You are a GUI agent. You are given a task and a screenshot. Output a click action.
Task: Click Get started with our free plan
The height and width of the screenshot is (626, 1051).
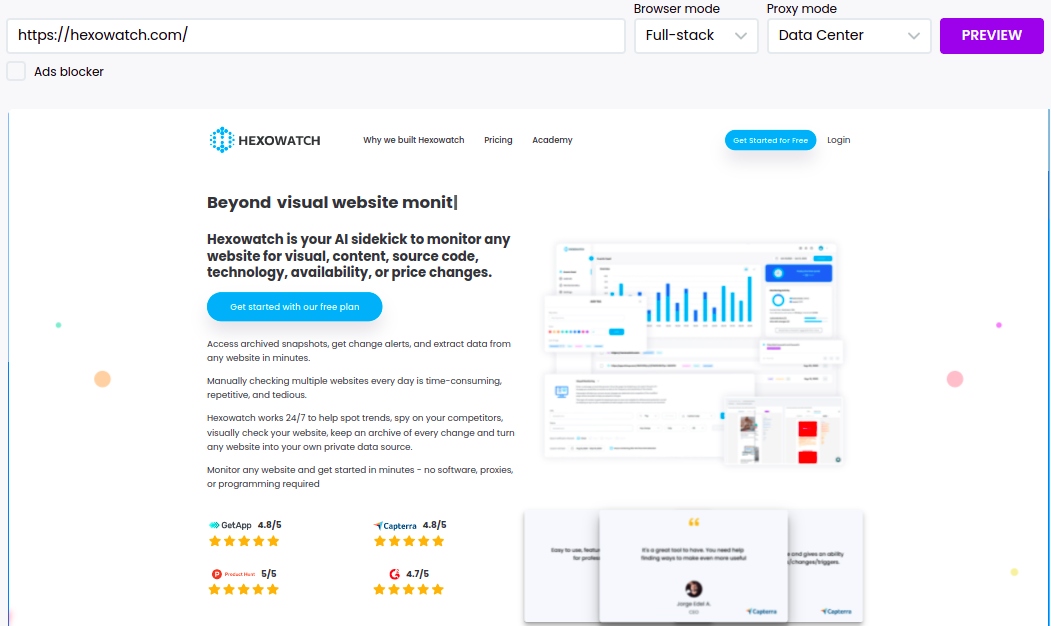(x=294, y=307)
